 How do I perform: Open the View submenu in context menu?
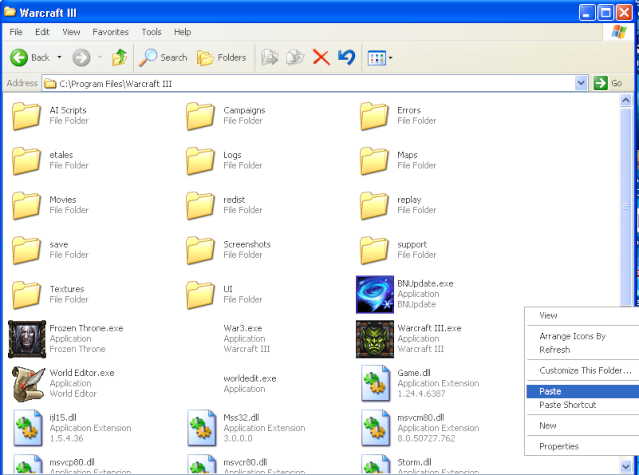[583, 315]
